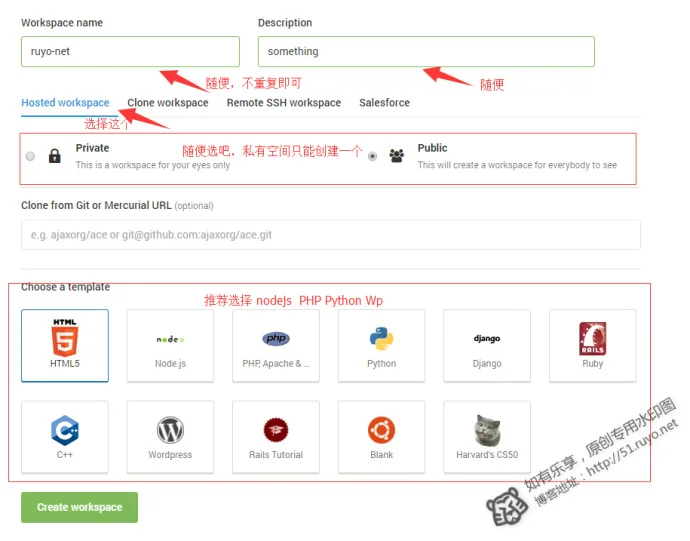
Task: Click 'This will create a workspace for everybody to see'
Action: tap(517, 165)
